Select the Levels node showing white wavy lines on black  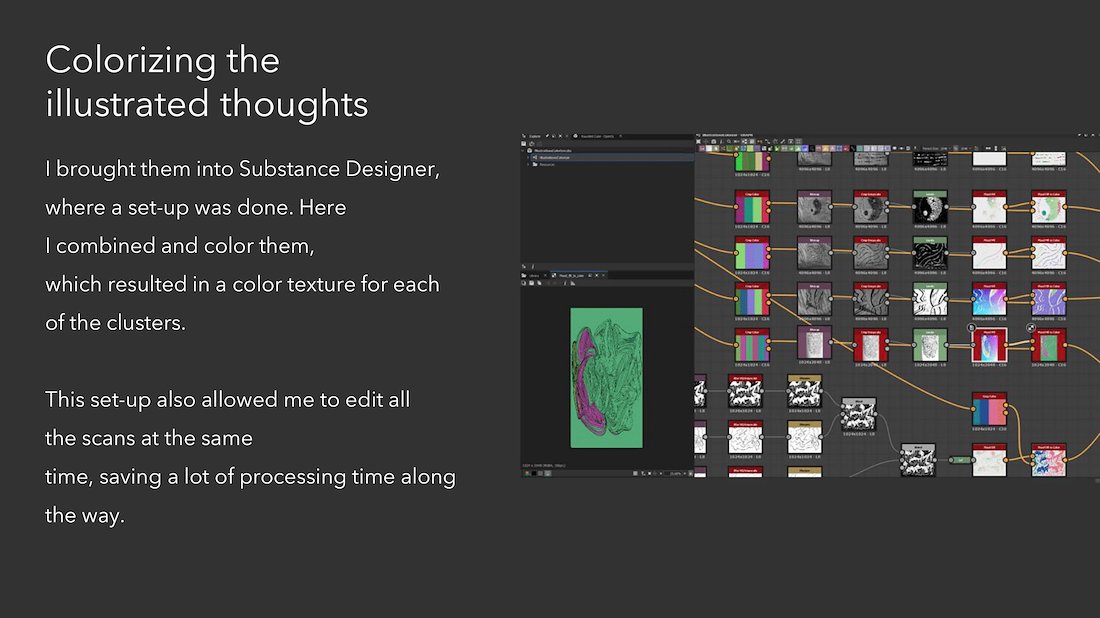coord(930,254)
